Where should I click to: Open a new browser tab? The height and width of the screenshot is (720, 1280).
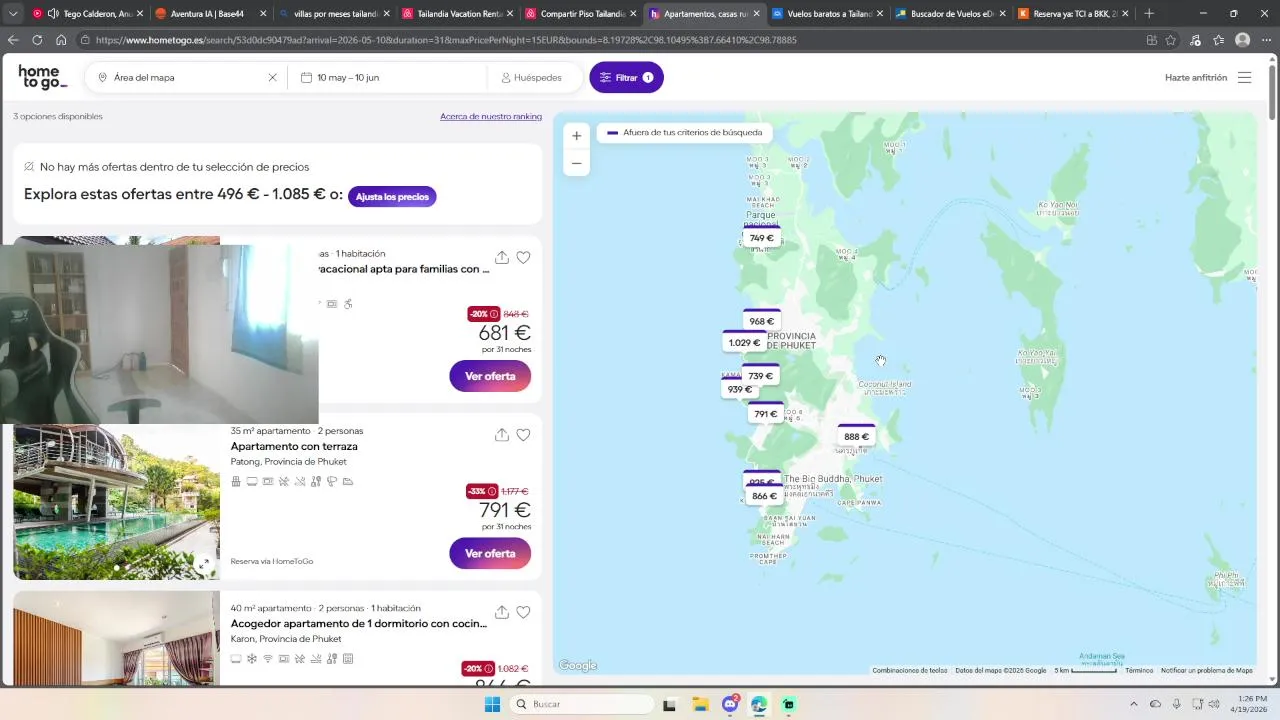coord(1149,14)
